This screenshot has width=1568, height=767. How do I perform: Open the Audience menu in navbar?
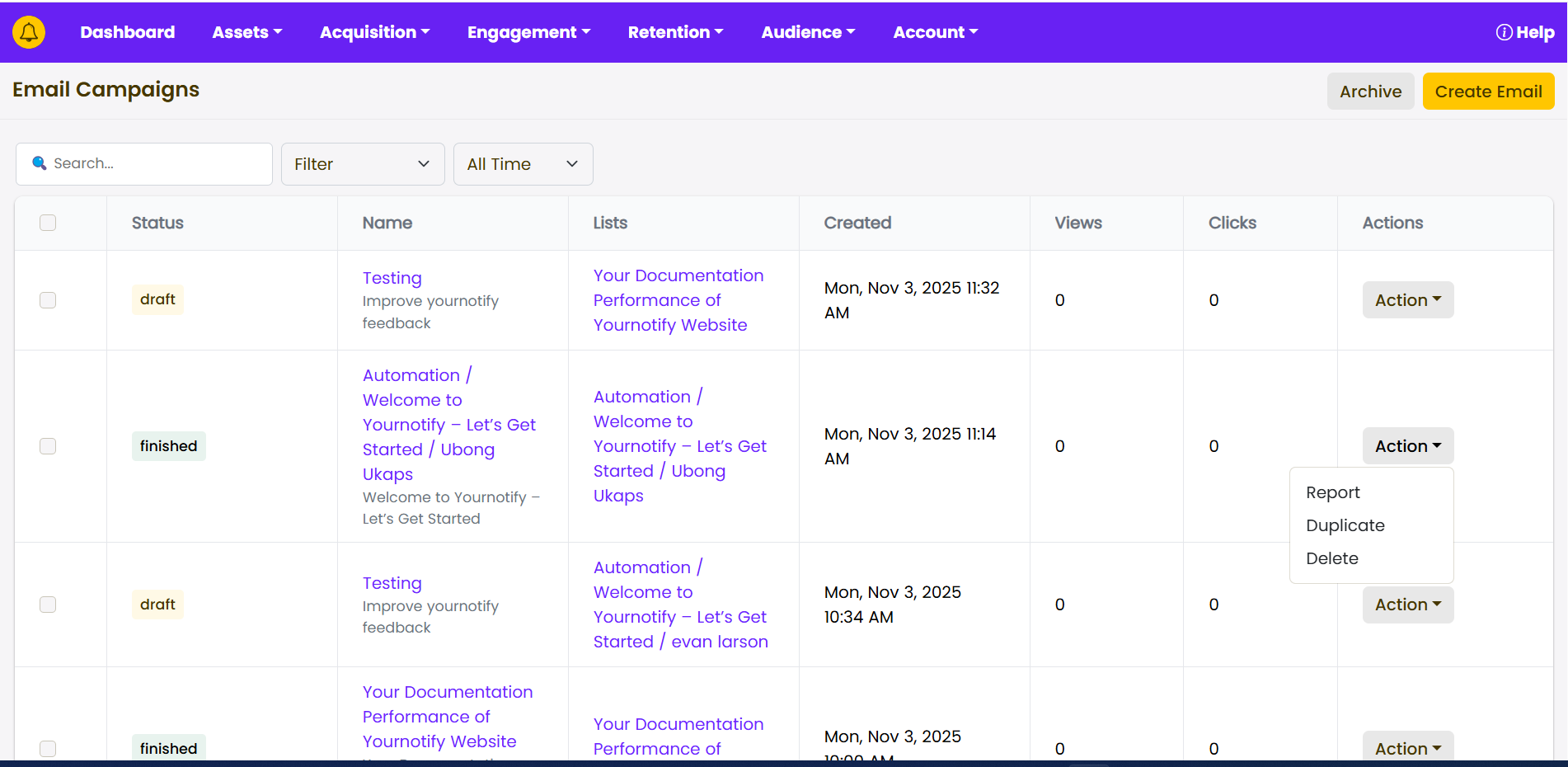[x=808, y=32]
